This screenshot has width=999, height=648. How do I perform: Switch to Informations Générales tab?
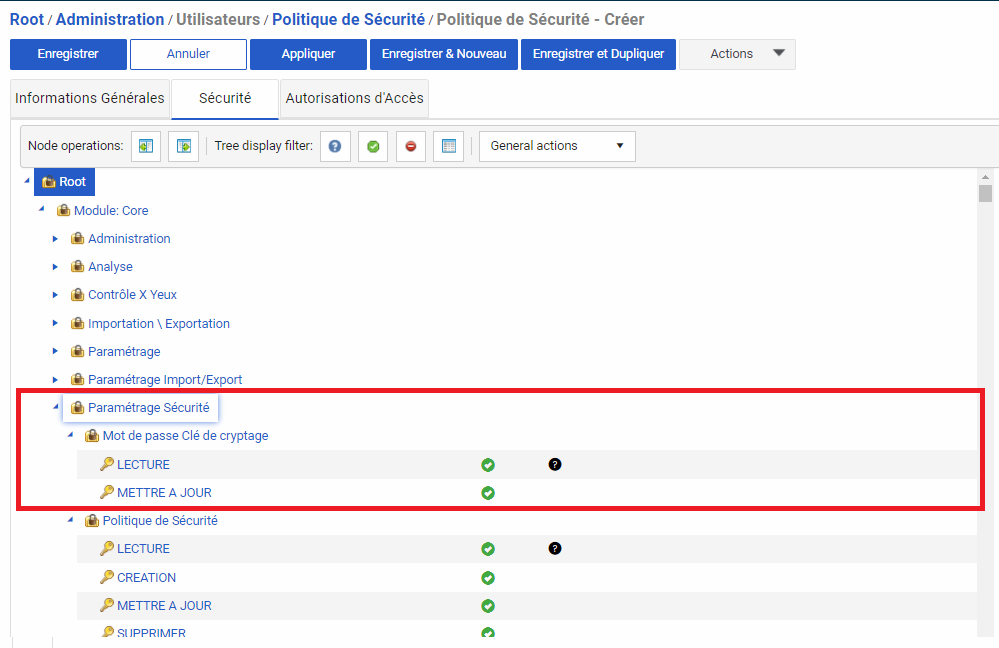(x=90, y=98)
